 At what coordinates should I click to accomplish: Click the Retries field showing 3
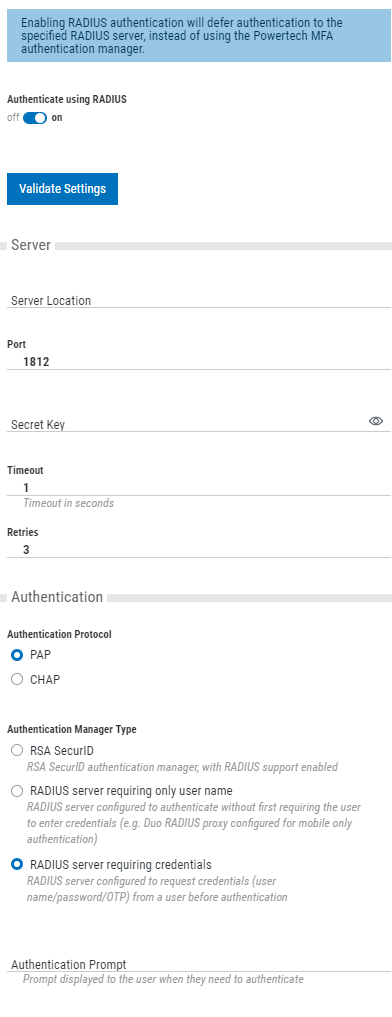coord(199,549)
